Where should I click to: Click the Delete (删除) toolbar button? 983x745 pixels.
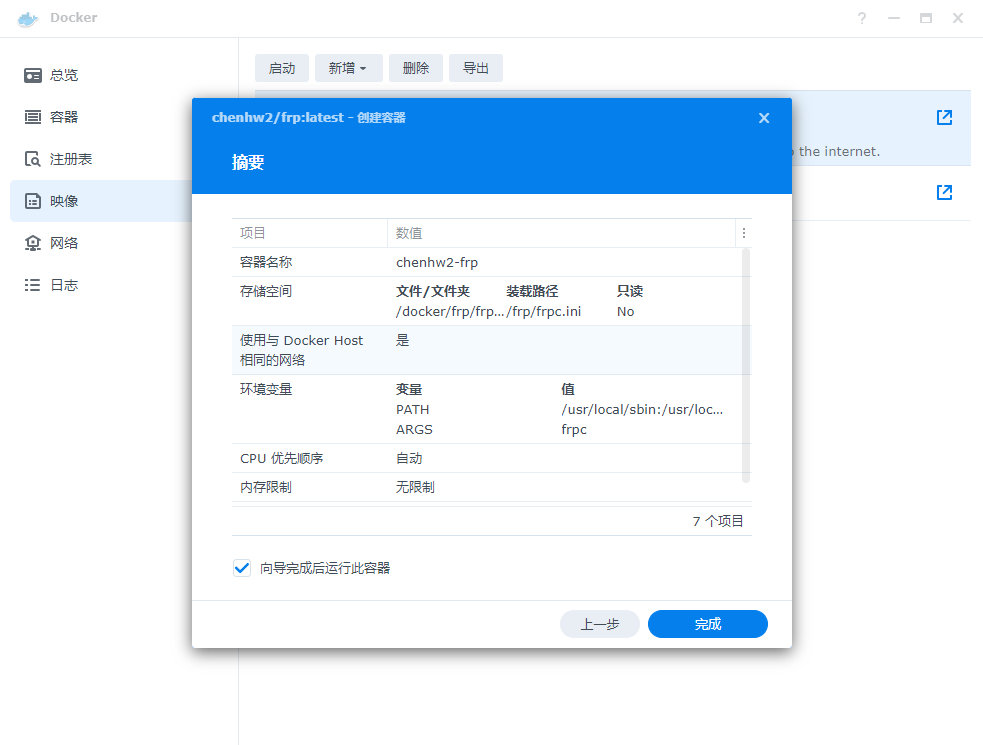[x=415, y=68]
